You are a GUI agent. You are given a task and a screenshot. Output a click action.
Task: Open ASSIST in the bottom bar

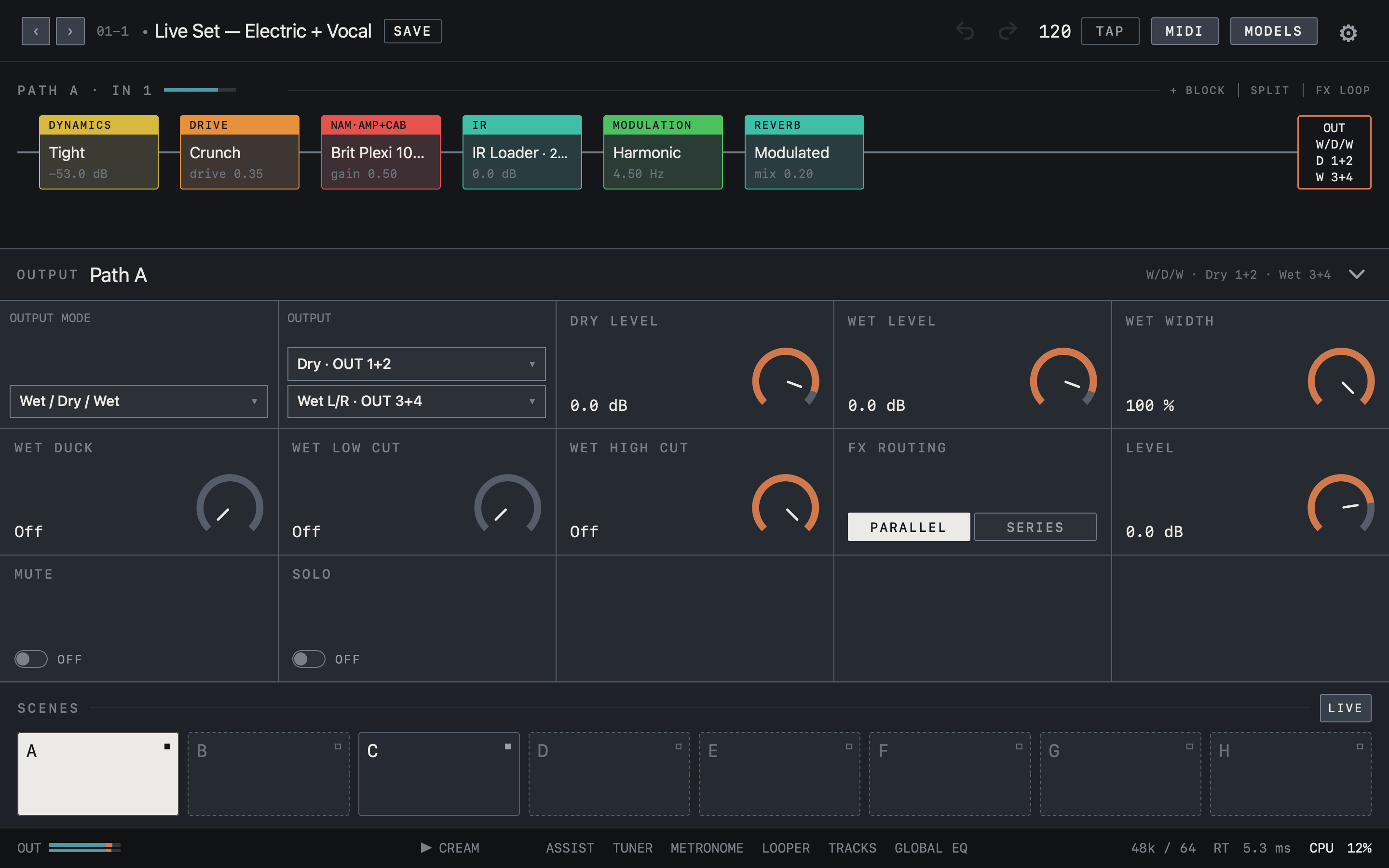click(x=570, y=847)
